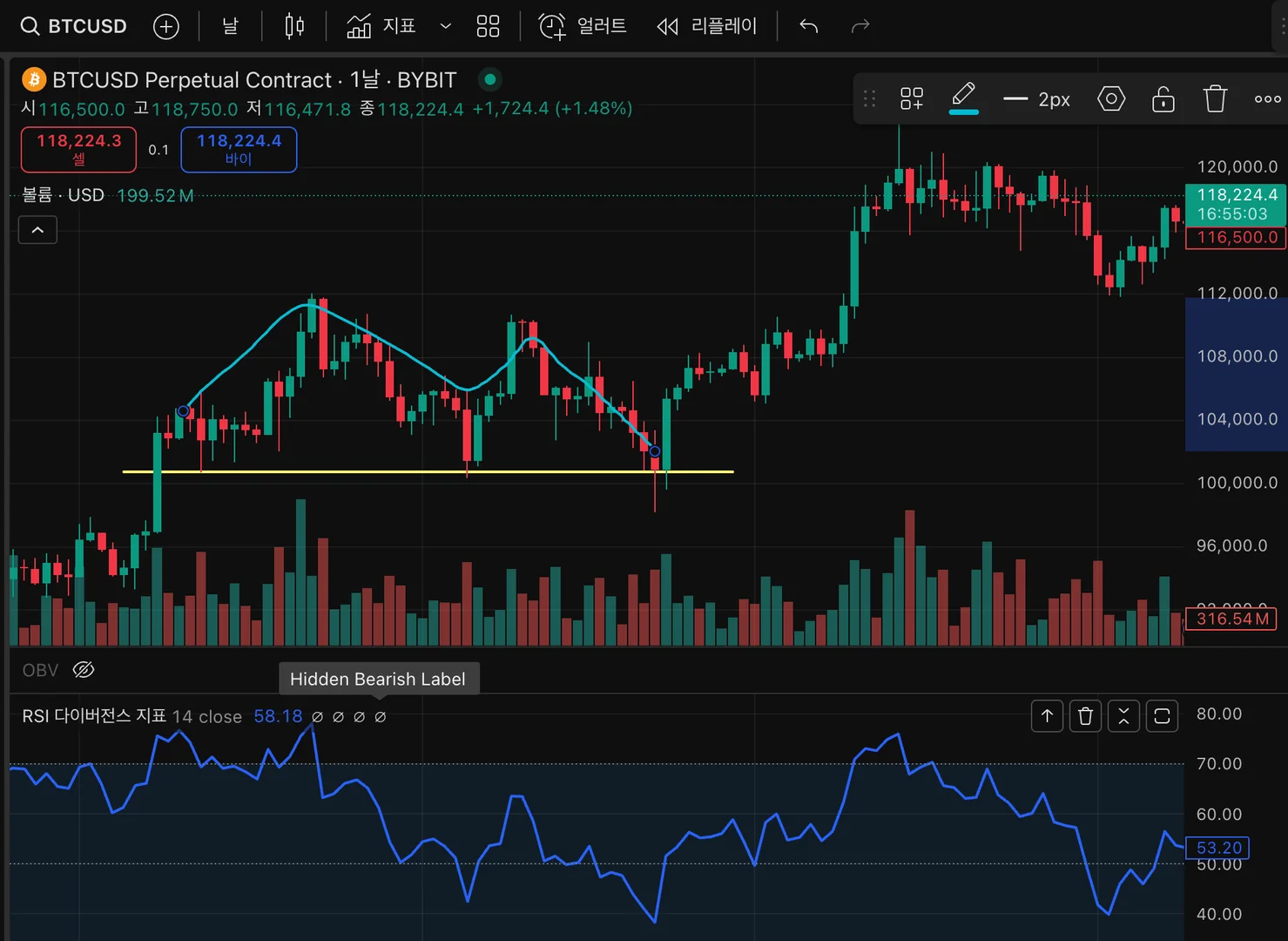The image size is (1288, 941).
Task: Open the pencil line color picker
Action: [x=963, y=98]
